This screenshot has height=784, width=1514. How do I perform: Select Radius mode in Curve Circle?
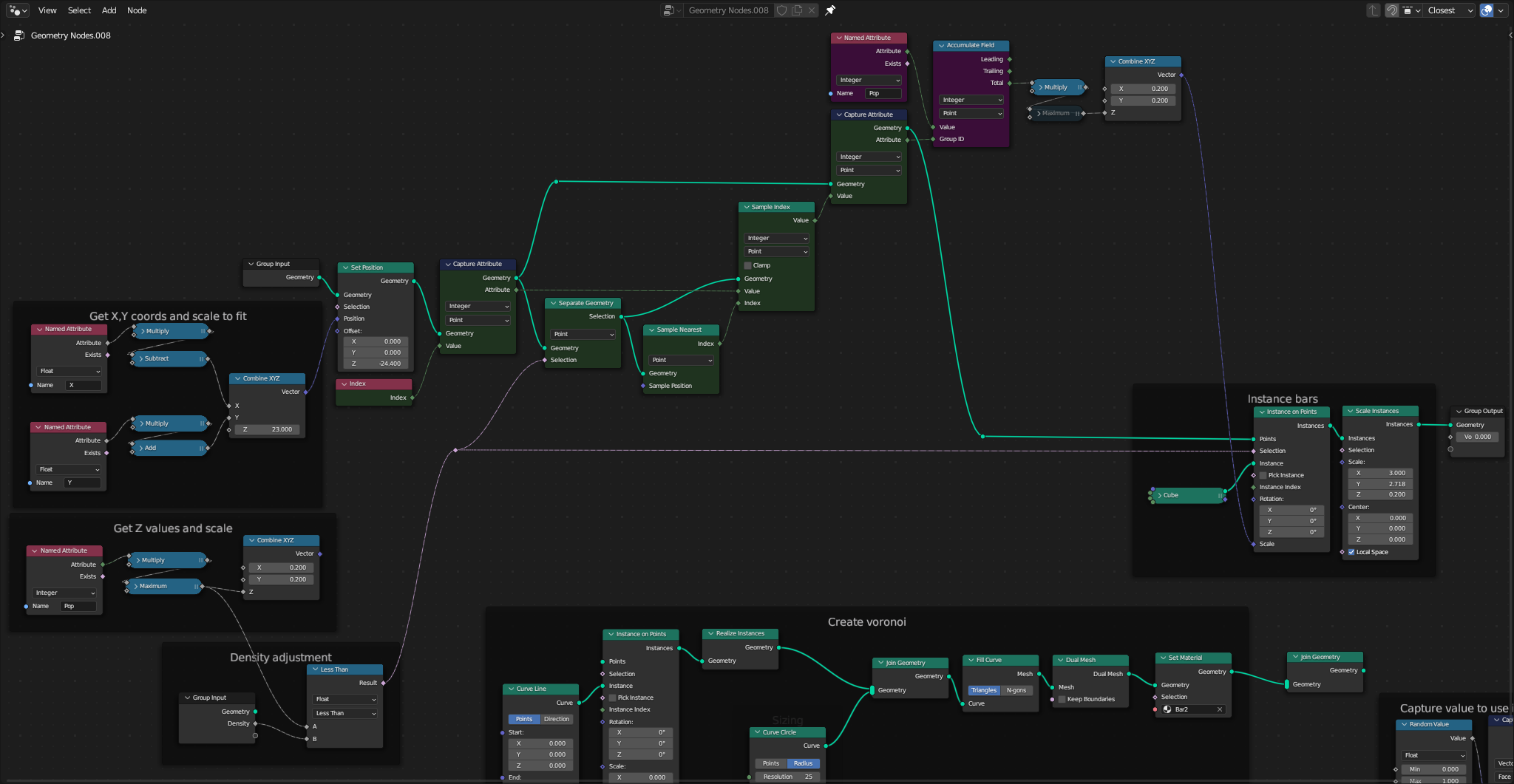point(804,763)
